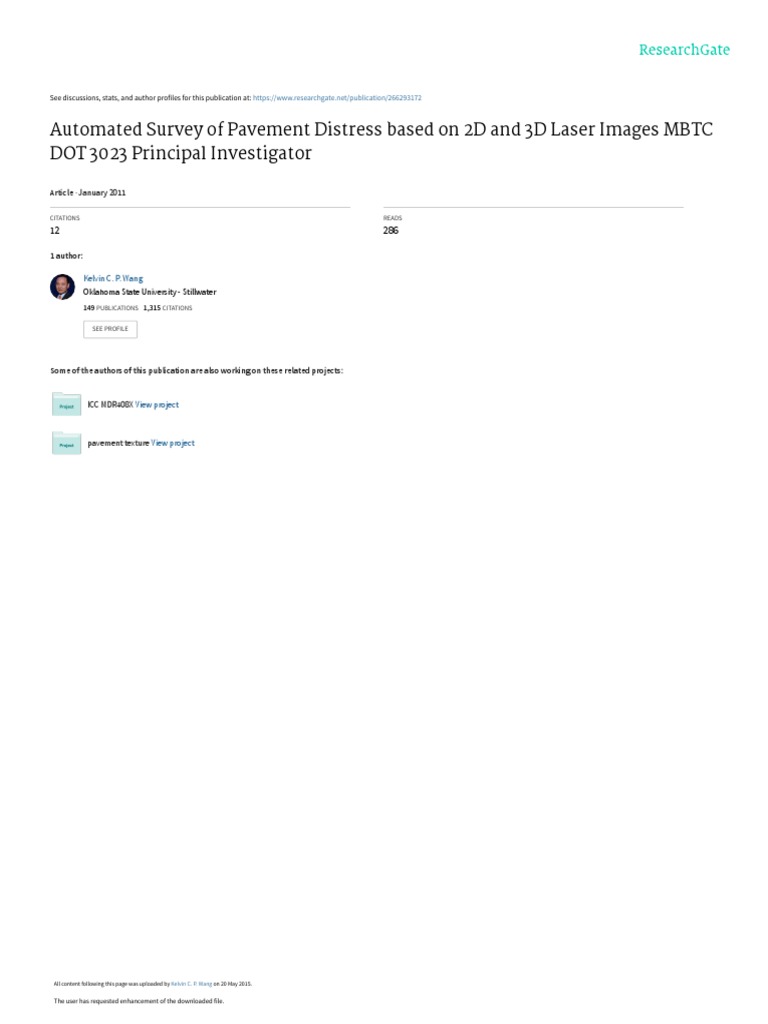Click the author profile photo
The image size is (768, 1024).
[63, 287]
